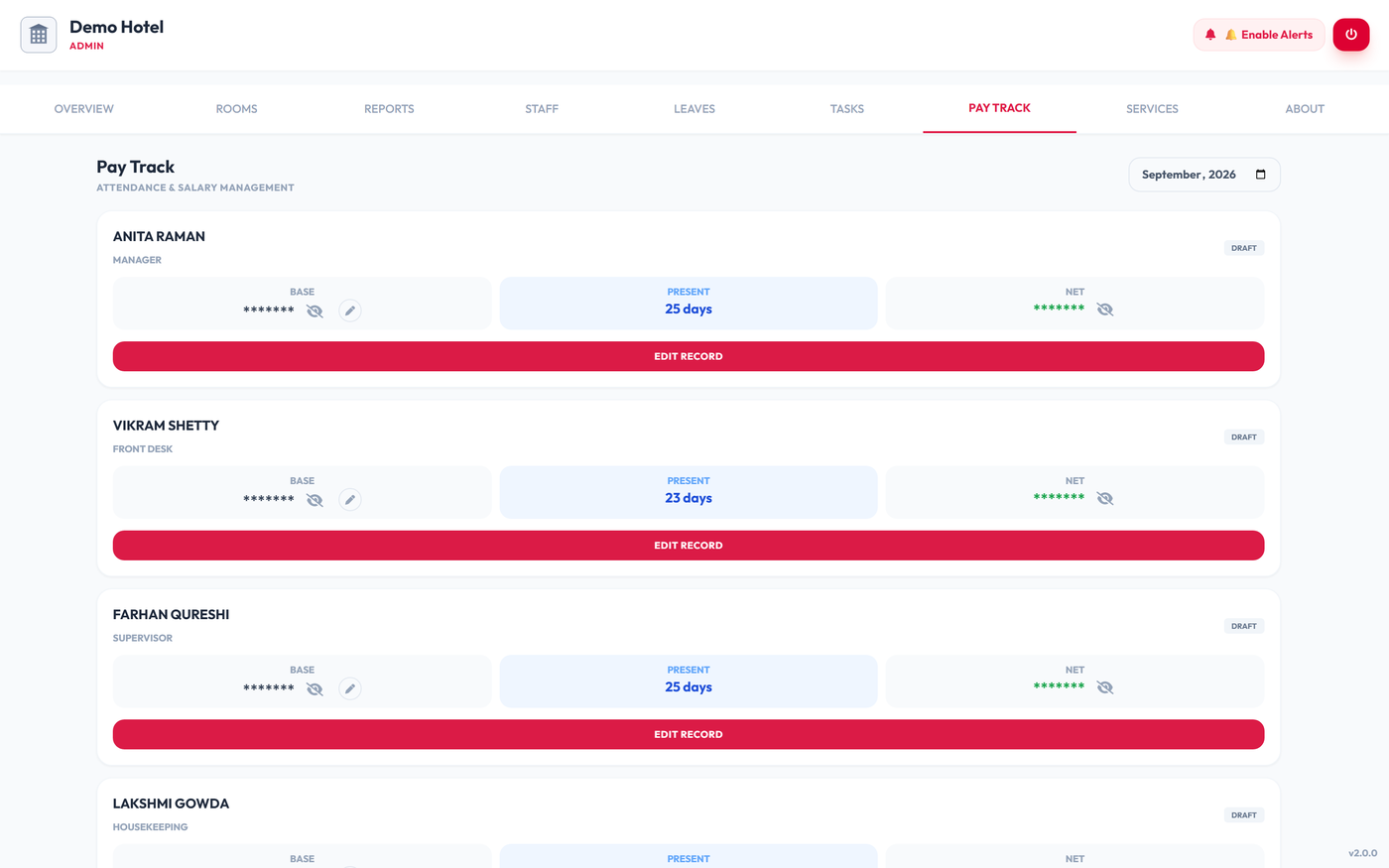Image resolution: width=1389 pixels, height=868 pixels.
Task: Show Vikram Shetty's hidden net pay
Action: coord(1105,498)
